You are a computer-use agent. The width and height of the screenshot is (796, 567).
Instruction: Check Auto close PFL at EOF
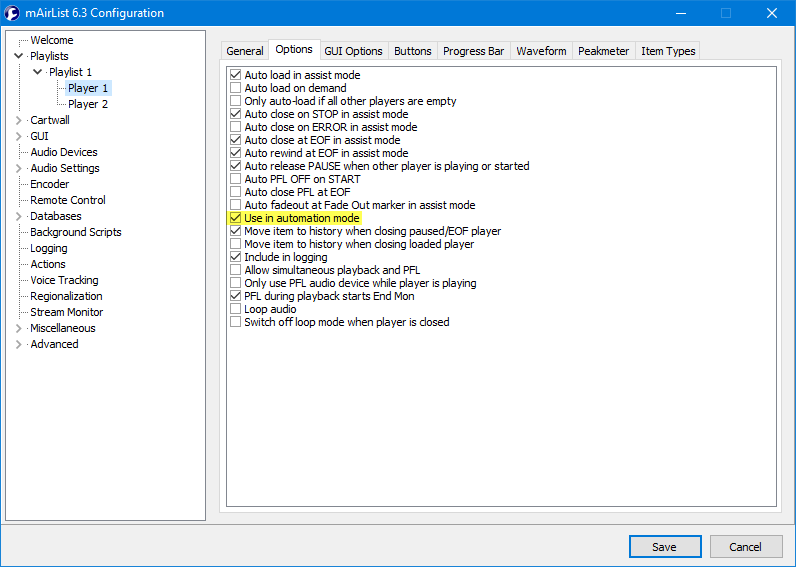point(235,192)
